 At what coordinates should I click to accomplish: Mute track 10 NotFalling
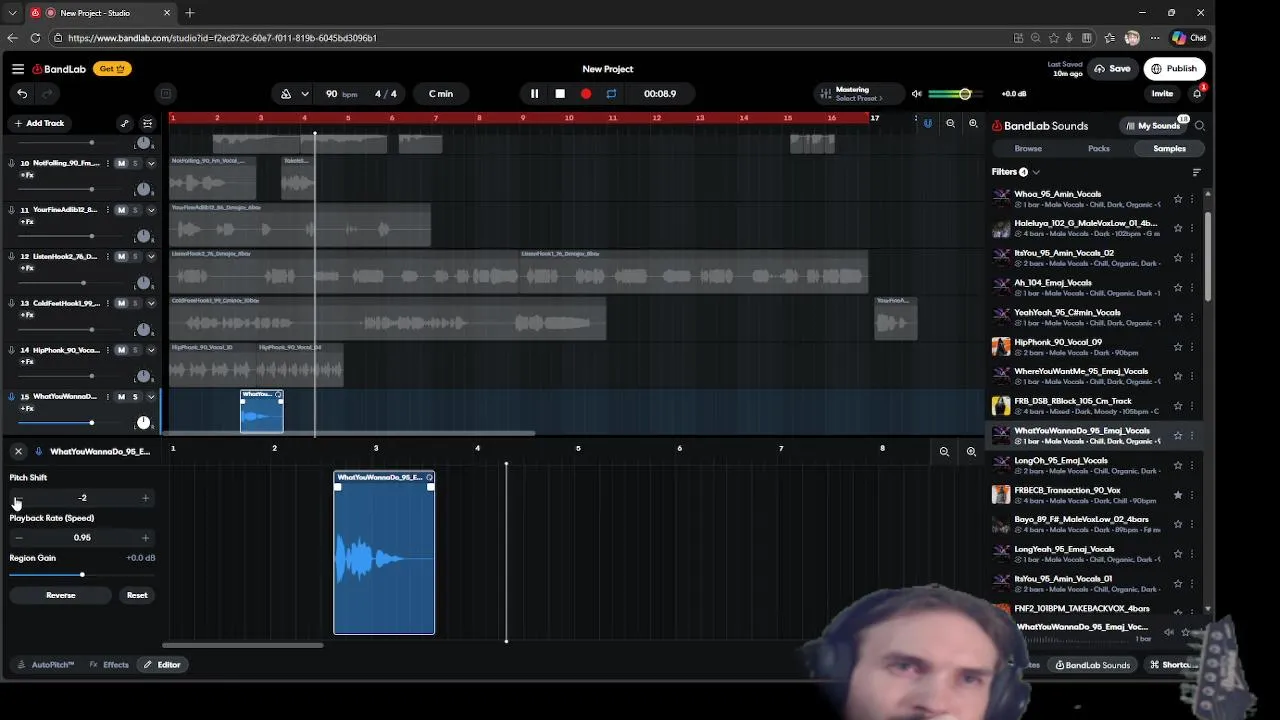[x=121, y=163]
